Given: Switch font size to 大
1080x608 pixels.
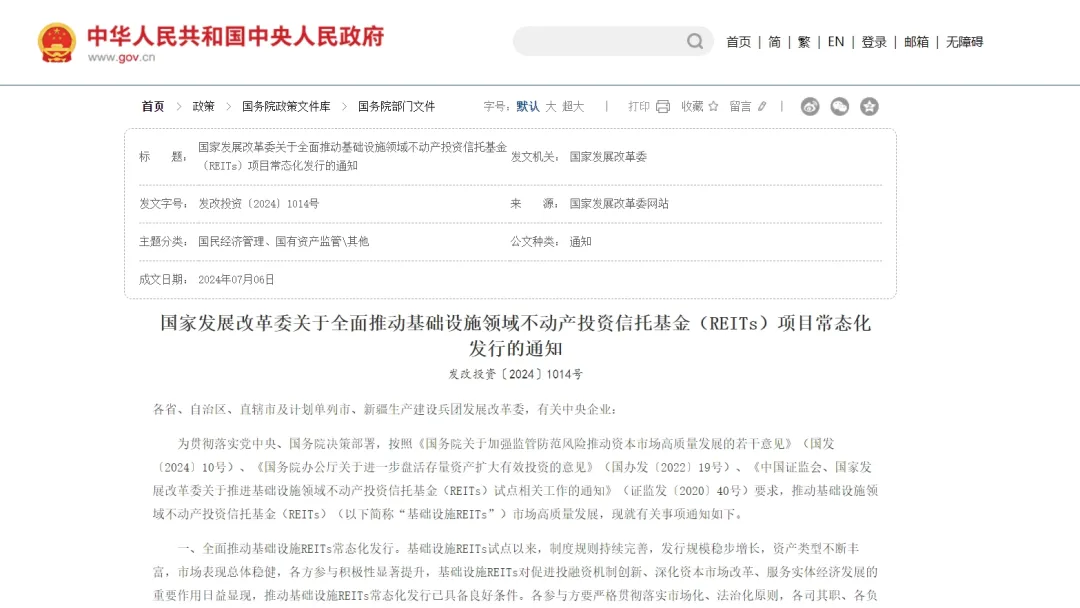Looking at the screenshot, I should click(x=551, y=106).
